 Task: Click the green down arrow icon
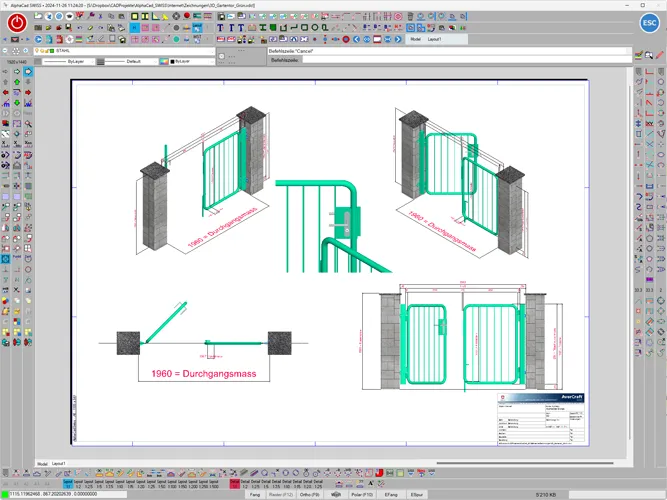18,104
